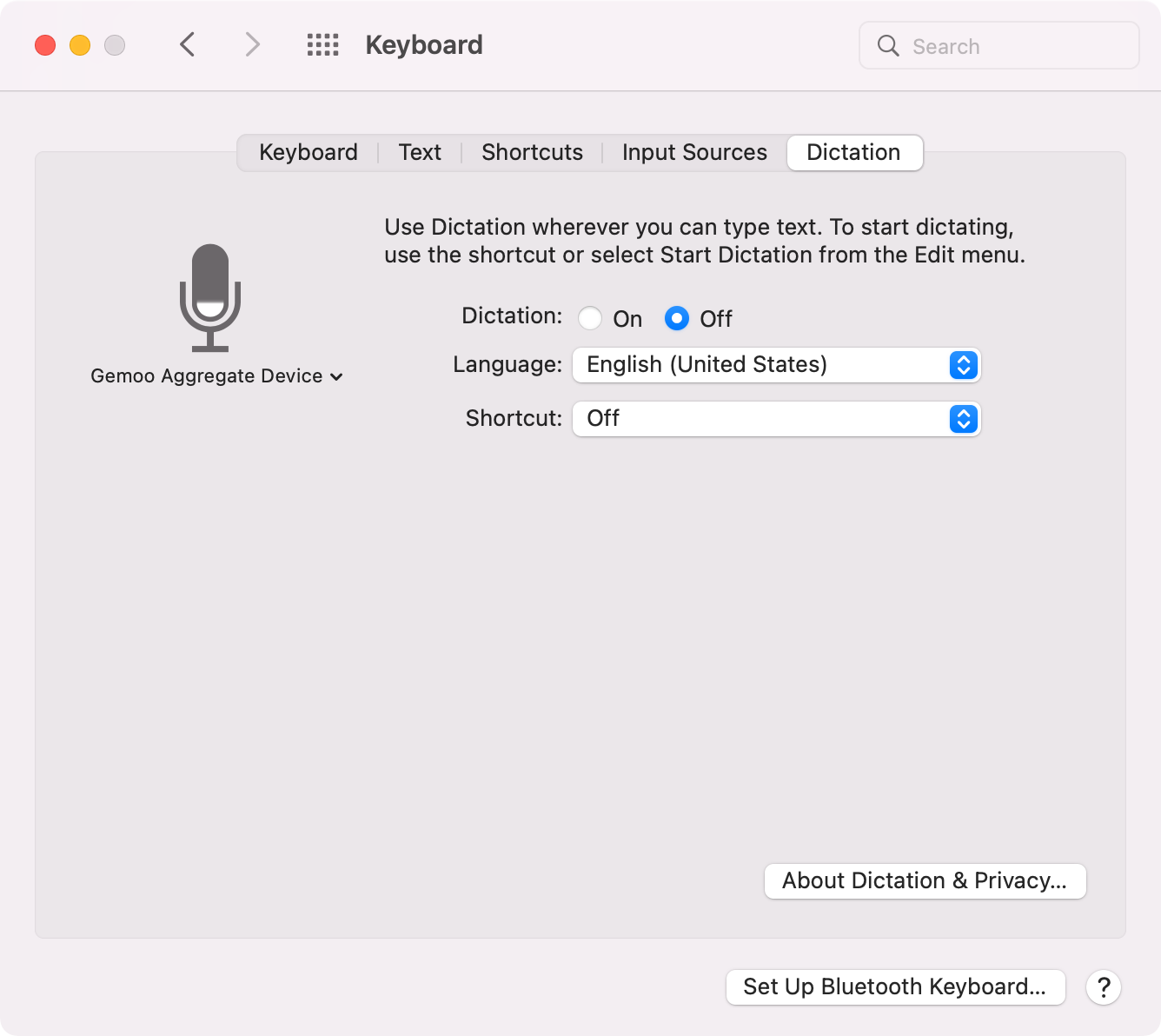Open the Input Sources tab
This screenshot has height=1036, width=1161.
(x=693, y=152)
